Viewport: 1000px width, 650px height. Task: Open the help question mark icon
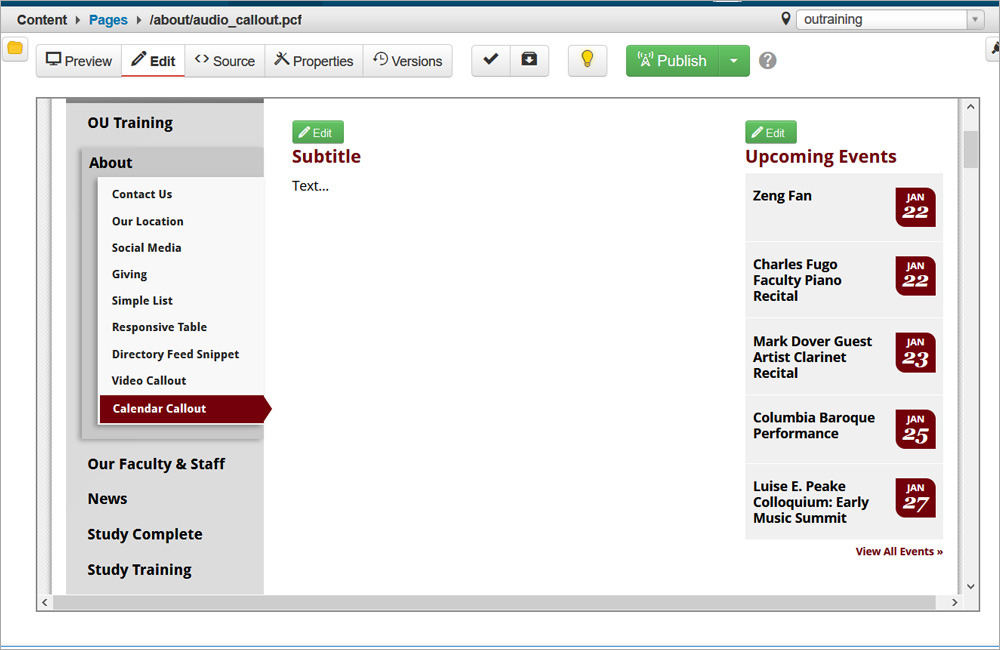click(x=768, y=61)
